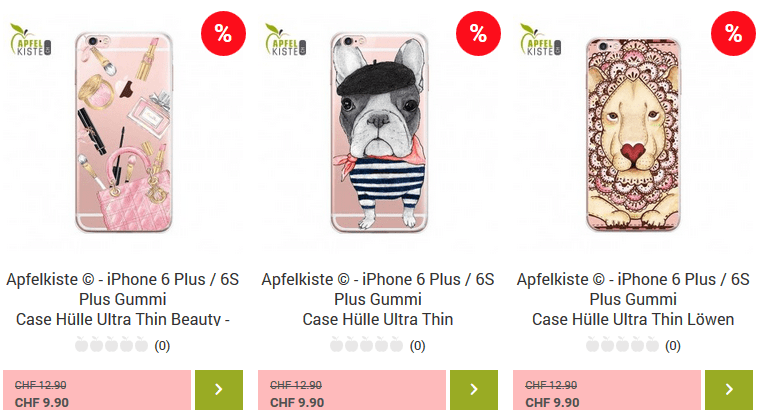View the lion mandala phone case image
The height and width of the screenshot is (418, 761).
pyautogui.click(x=633, y=134)
